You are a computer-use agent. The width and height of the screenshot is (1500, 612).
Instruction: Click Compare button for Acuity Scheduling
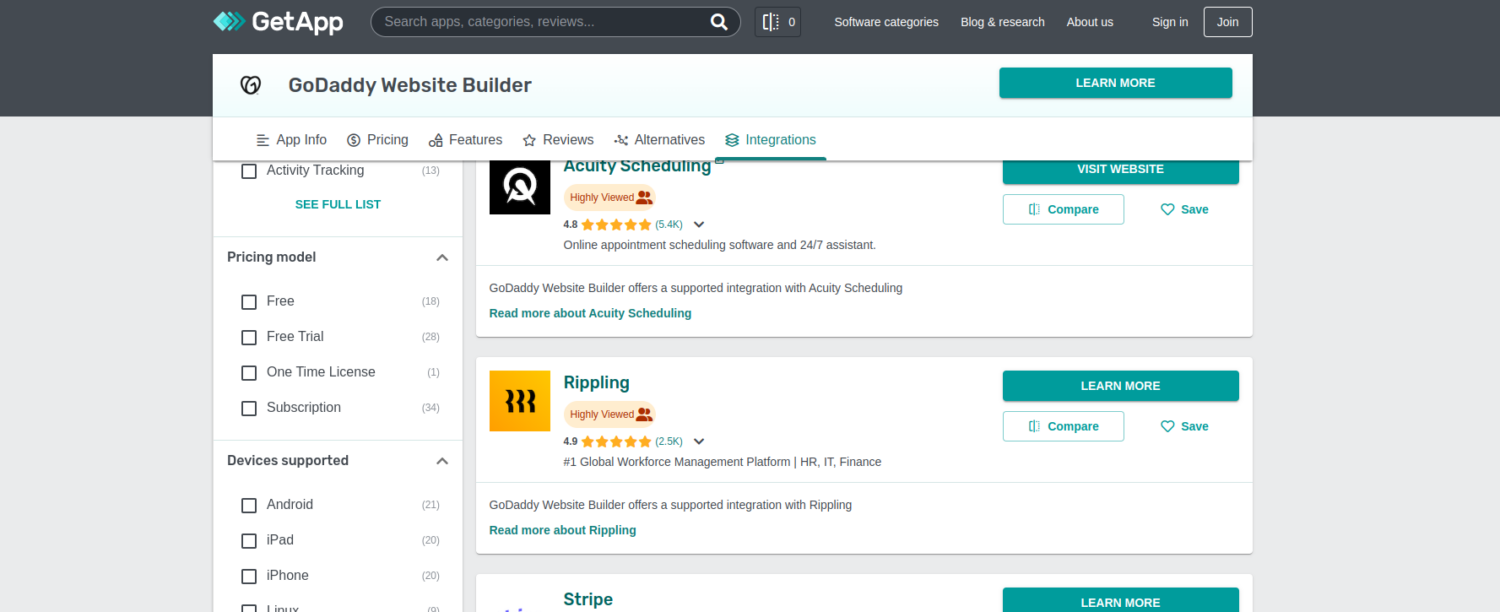pos(1063,210)
